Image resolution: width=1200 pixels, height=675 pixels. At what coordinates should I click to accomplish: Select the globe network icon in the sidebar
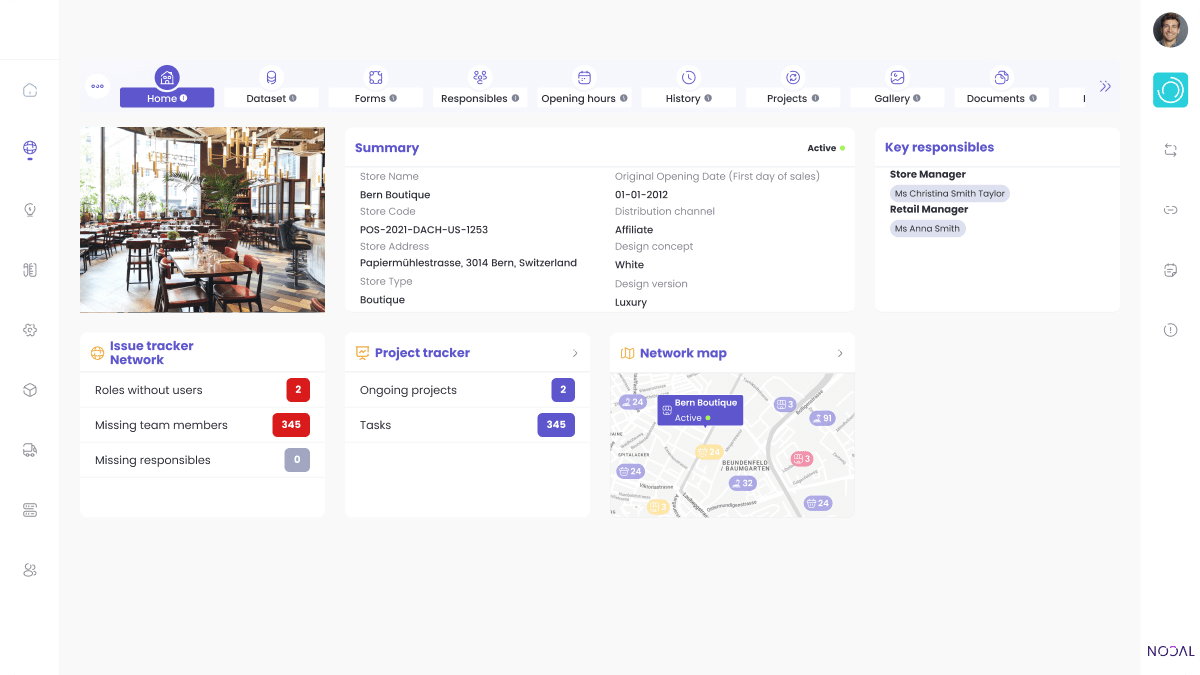[x=30, y=150]
